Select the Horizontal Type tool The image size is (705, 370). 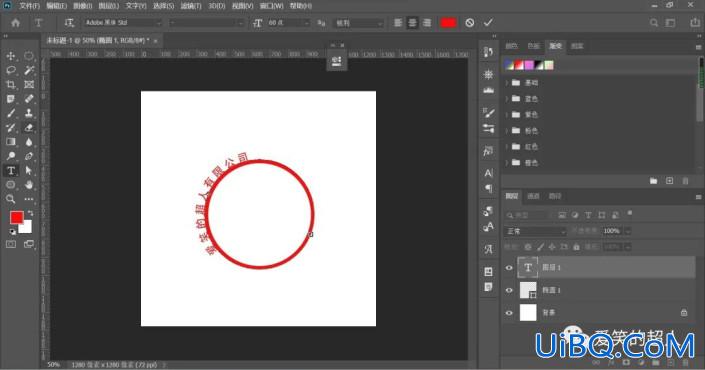[11, 170]
